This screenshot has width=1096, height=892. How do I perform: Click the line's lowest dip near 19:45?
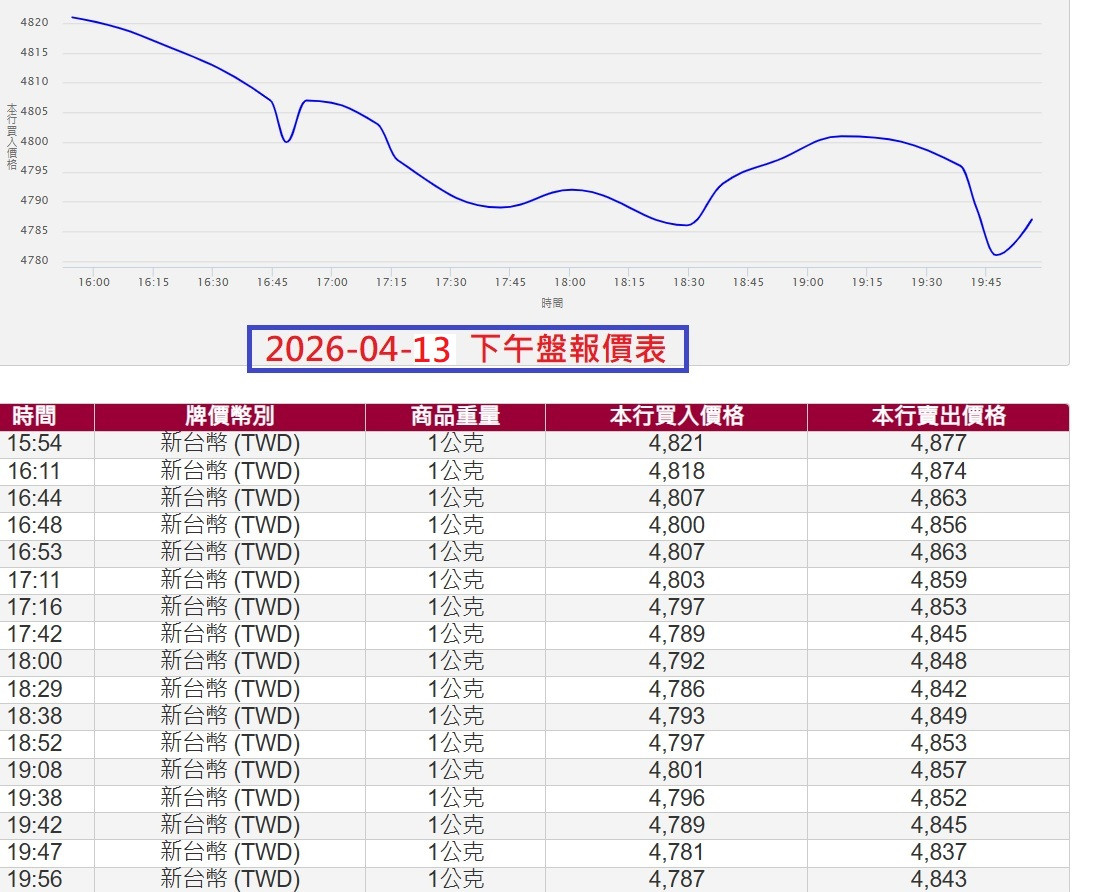pyautogui.click(x=996, y=254)
